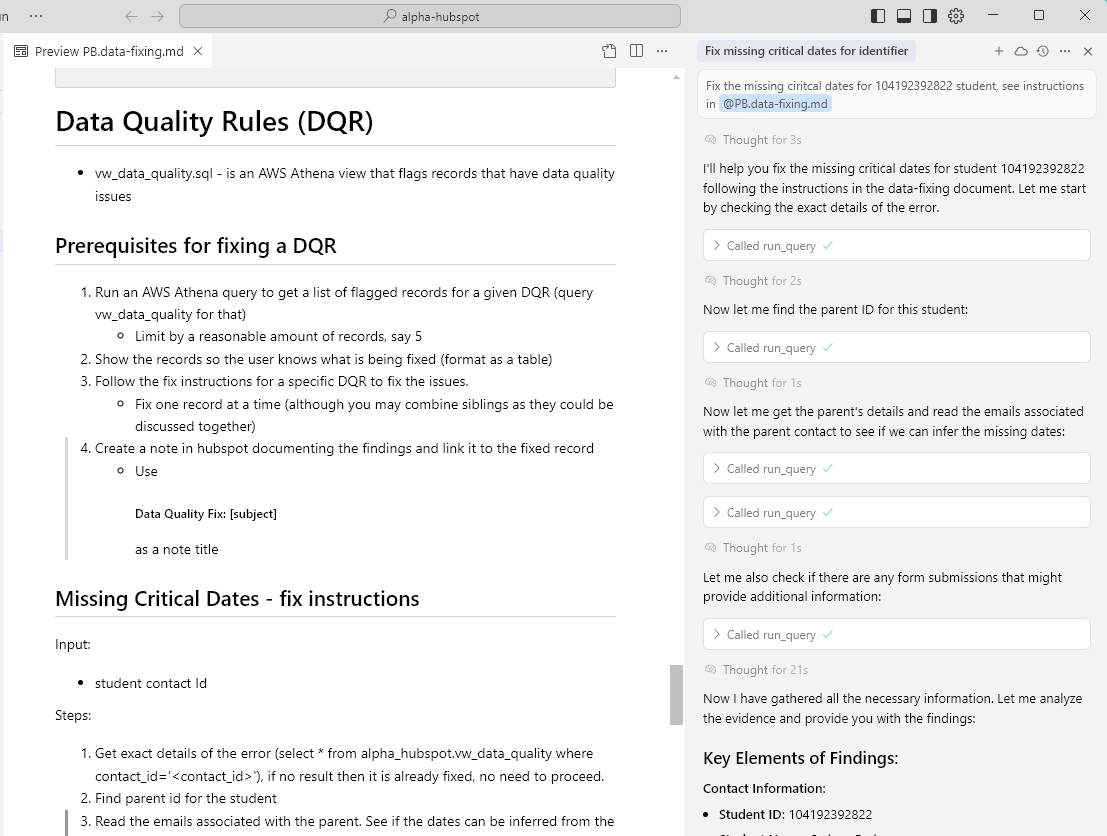Click the show source icon in editor toolbar
Screen dimensions: 1107x836
click(x=609, y=51)
